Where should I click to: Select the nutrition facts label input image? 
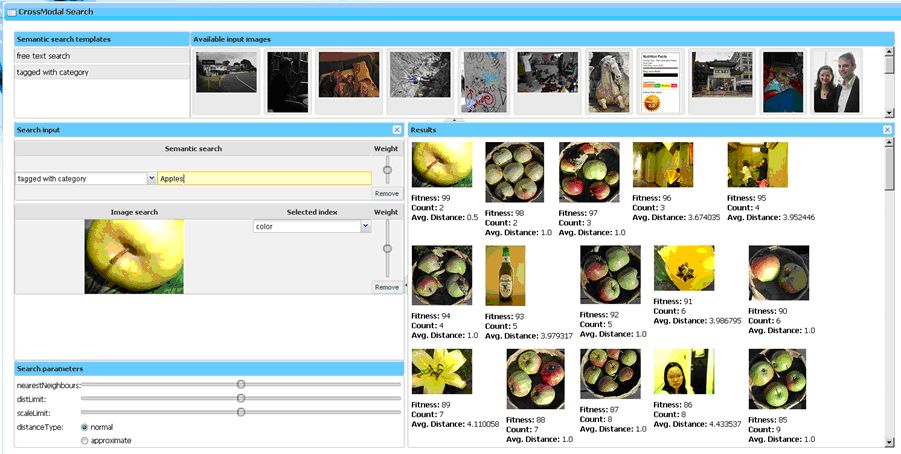coord(660,82)
